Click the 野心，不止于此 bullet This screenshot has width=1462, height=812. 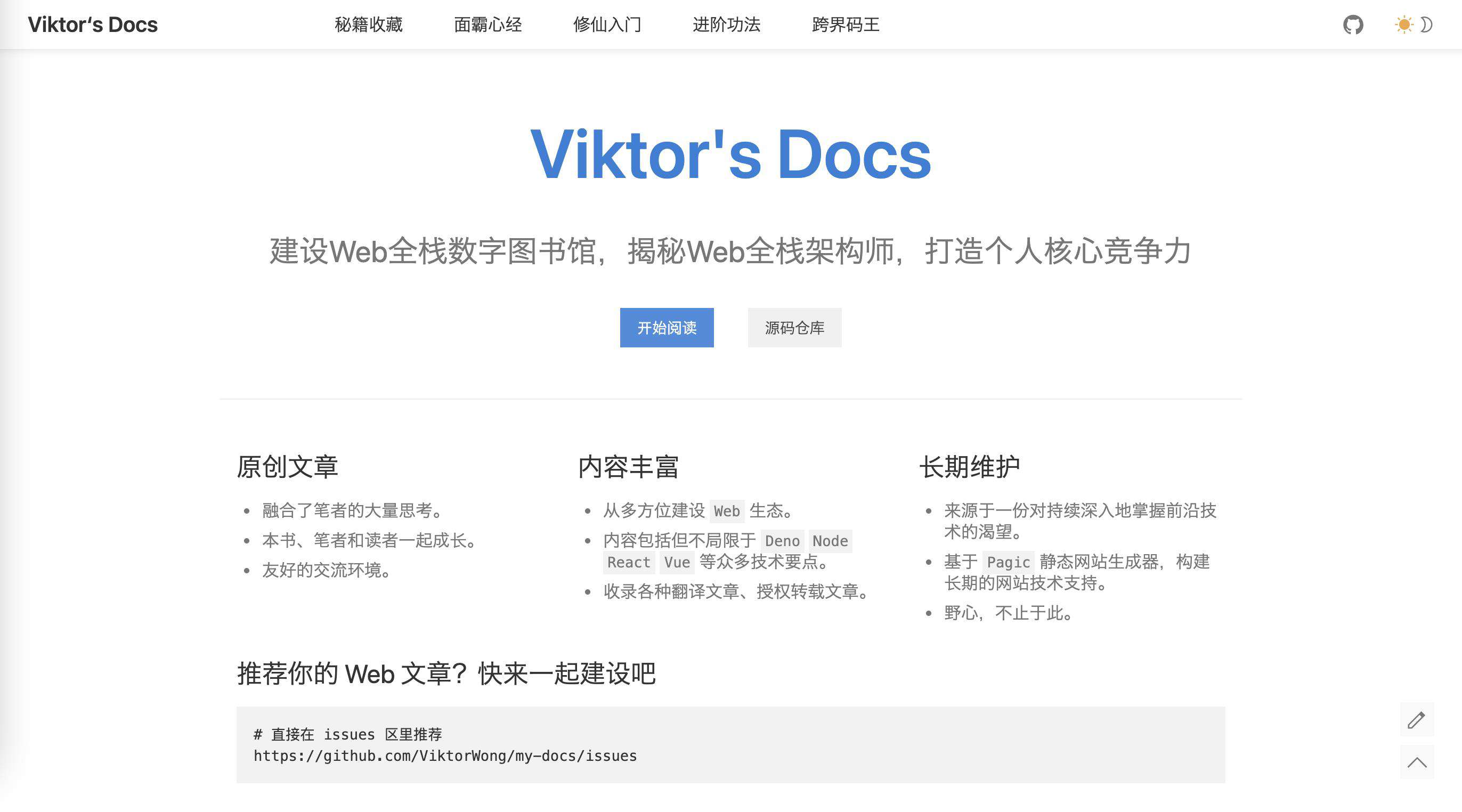point(1009,613)
